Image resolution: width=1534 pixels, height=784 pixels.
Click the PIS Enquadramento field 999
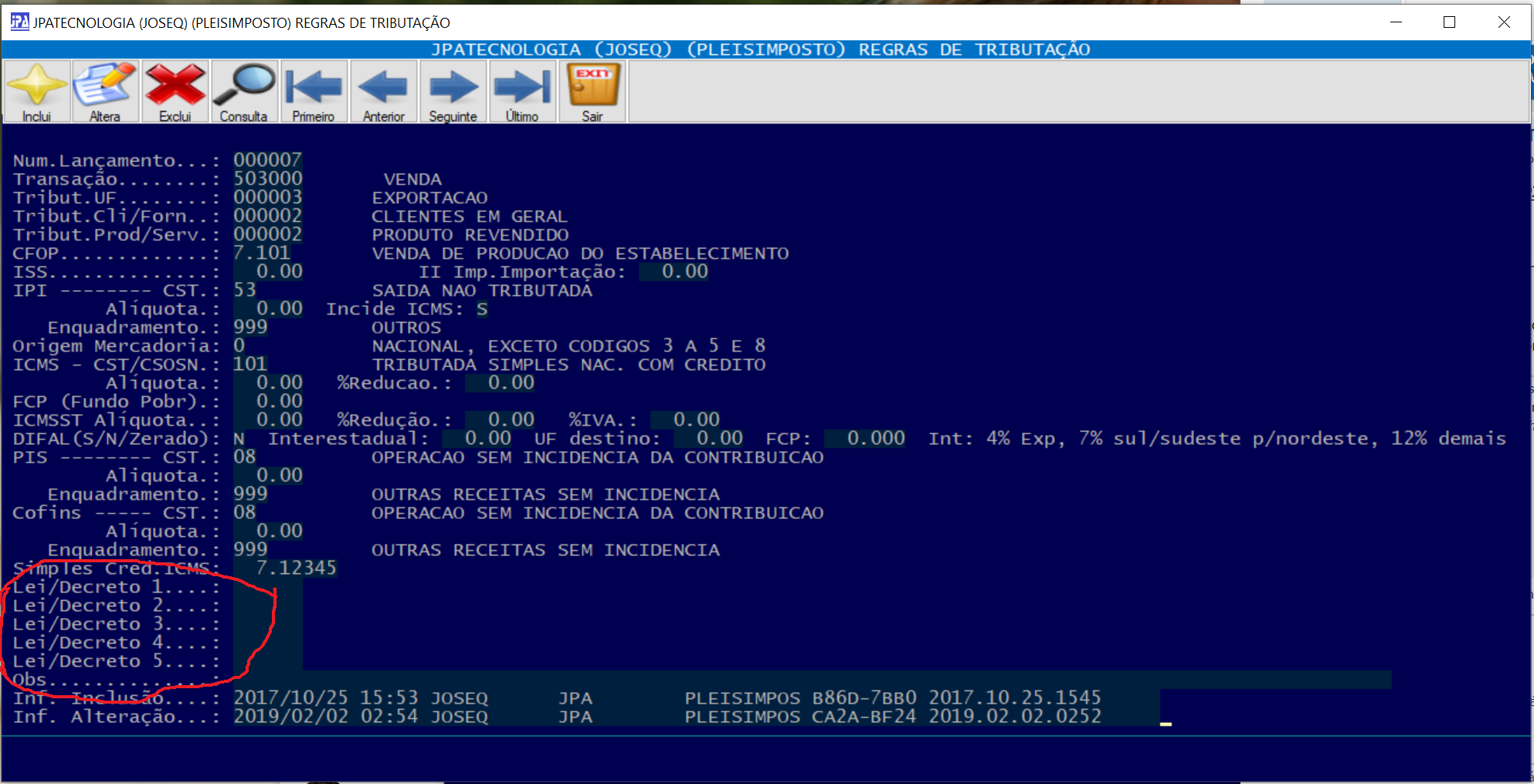point(250,494)
